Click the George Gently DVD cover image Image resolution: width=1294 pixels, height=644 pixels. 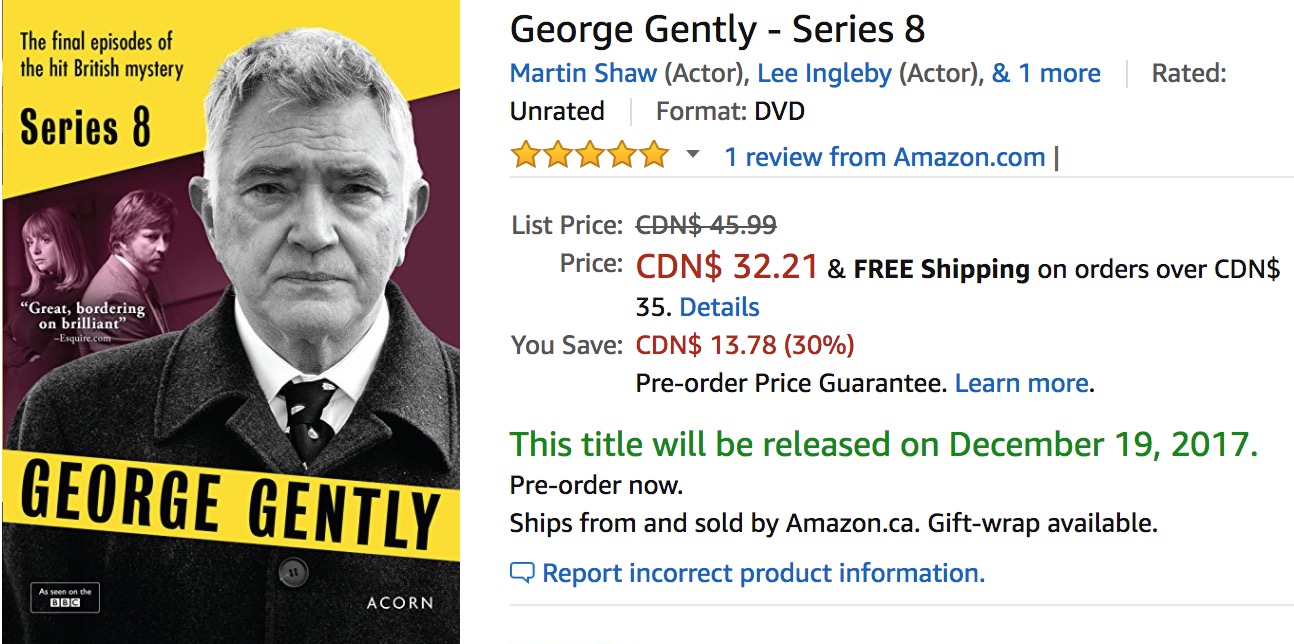point(231,322)
